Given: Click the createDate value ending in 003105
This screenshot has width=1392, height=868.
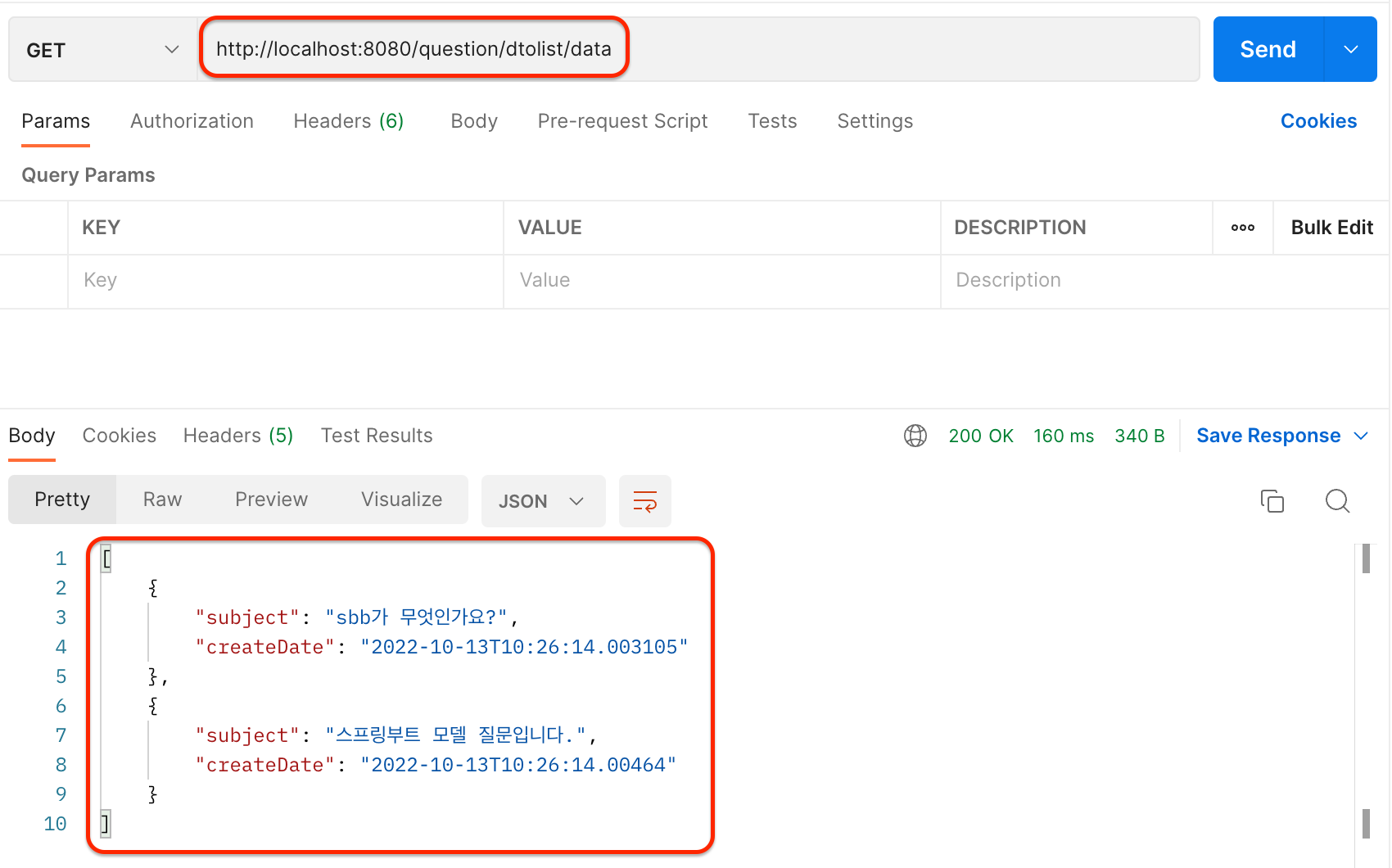Looking at the screenshot, I should coord(524,647).
